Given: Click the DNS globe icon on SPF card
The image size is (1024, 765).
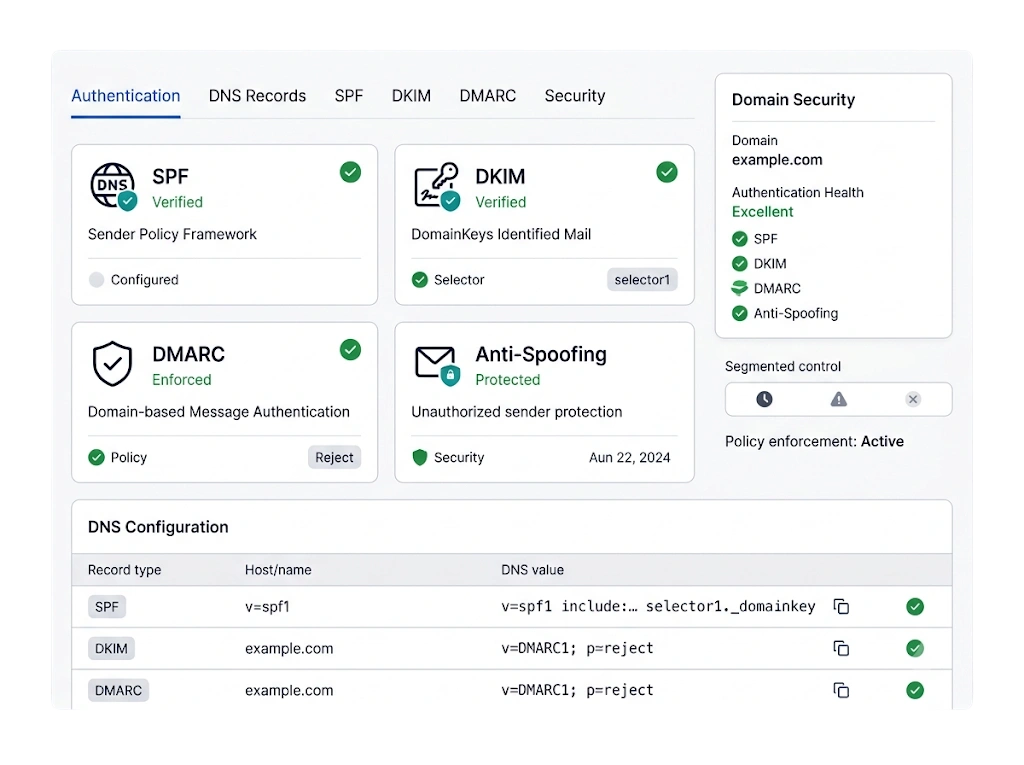Looking at the screenshot, I should tap(113, 187).
